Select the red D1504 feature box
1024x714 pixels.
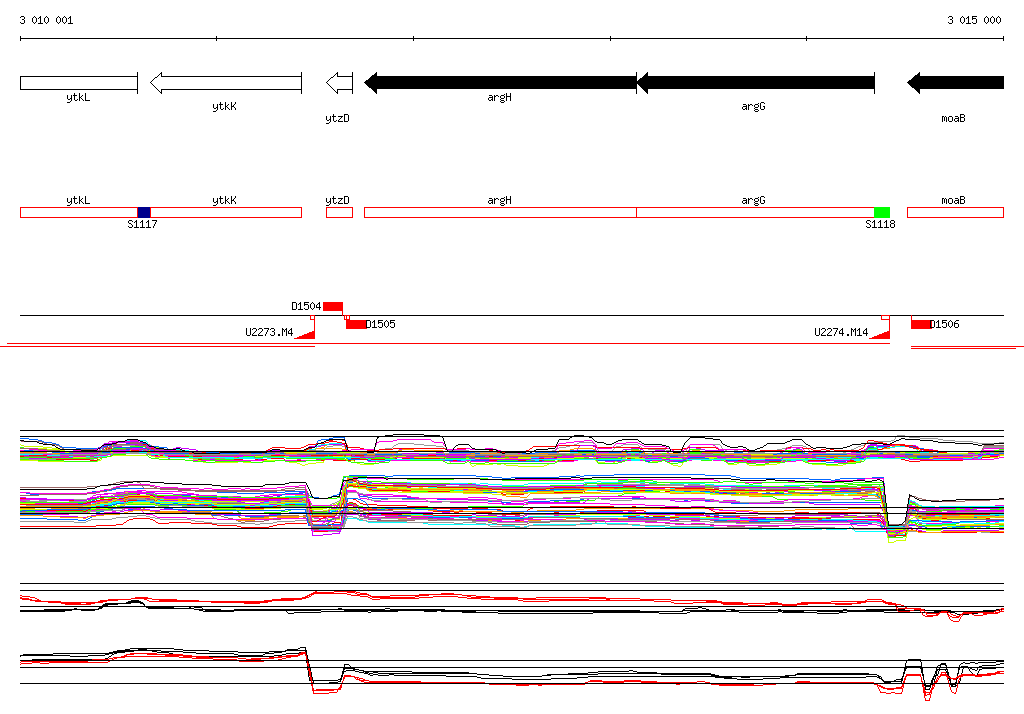pos(333,307)
